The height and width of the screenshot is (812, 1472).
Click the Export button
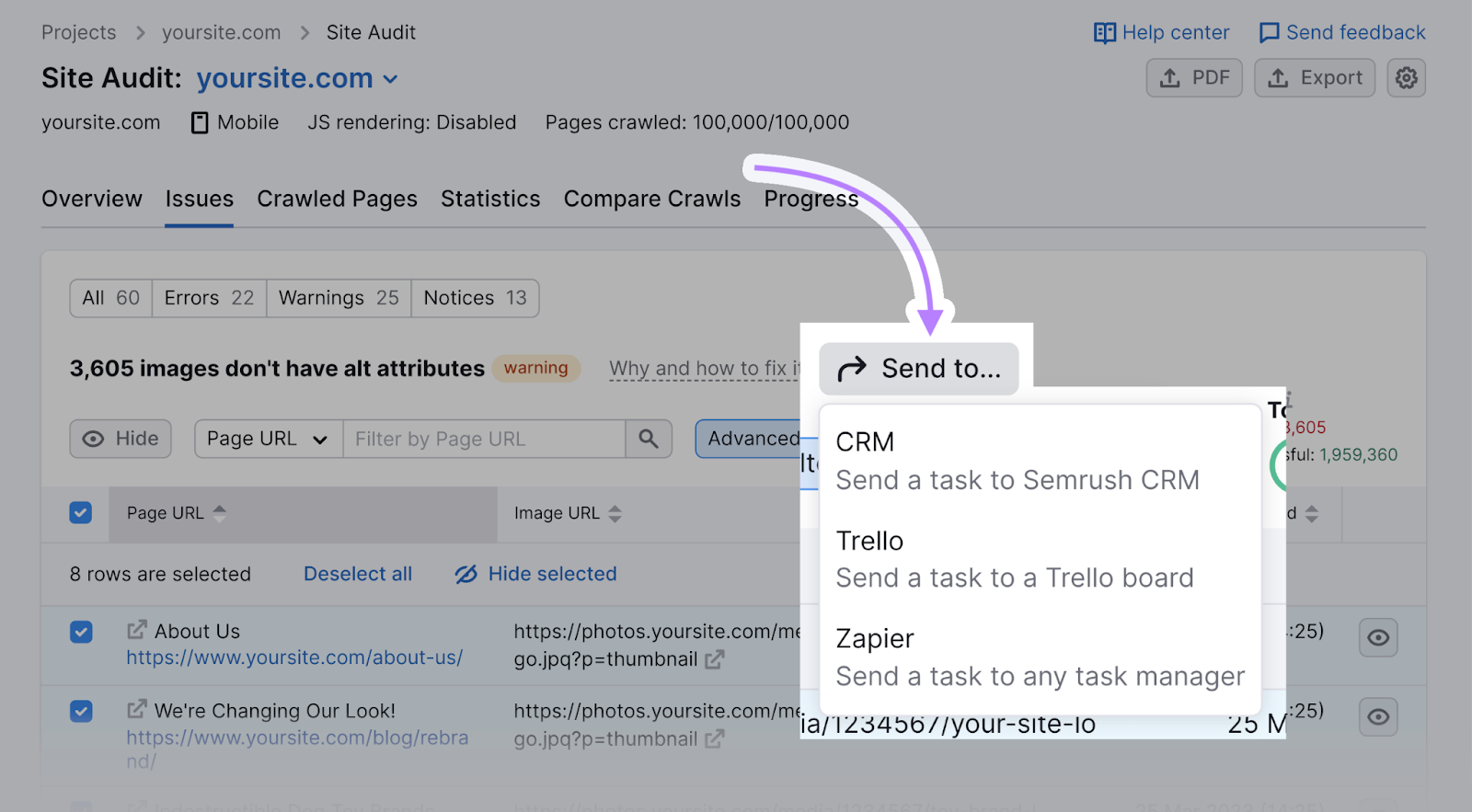coord(1315,78)
